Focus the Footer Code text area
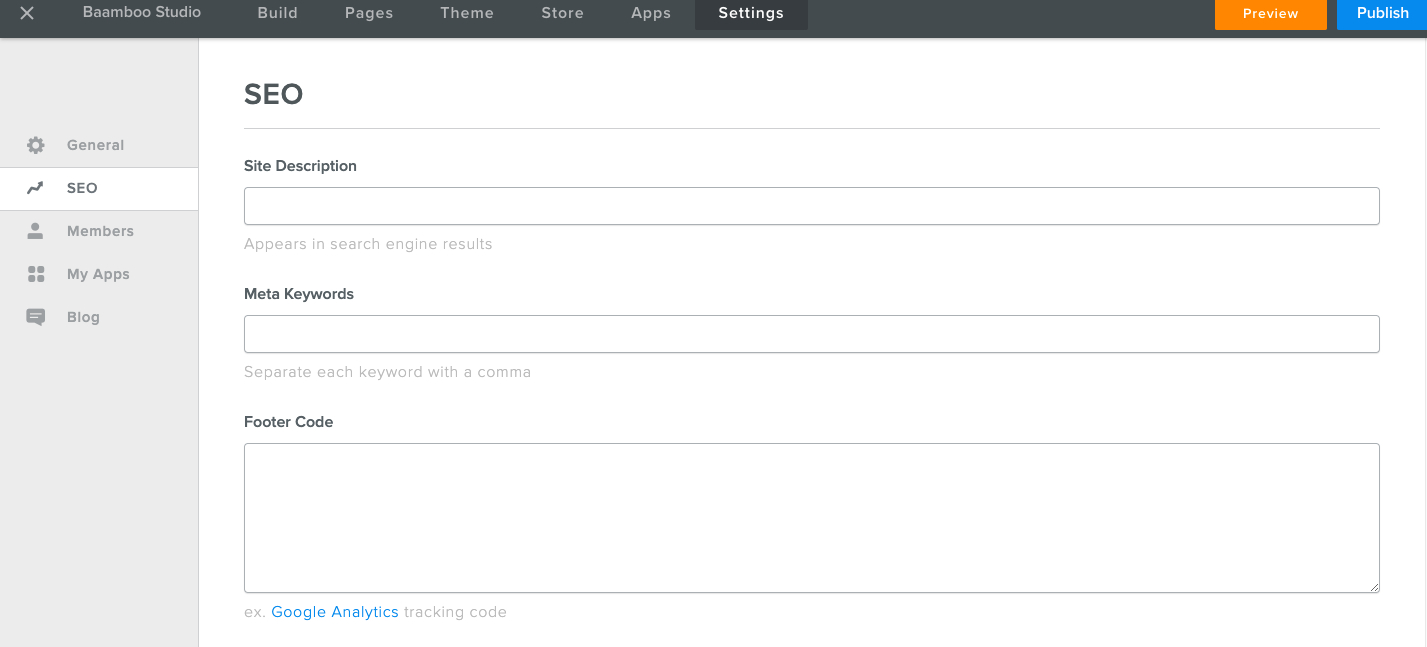 pos(811,517)
